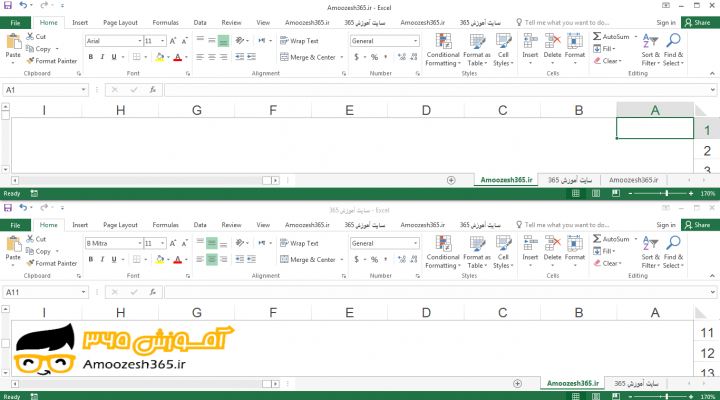Click AutoSum in top window ribbon
The height and width of the screenshot is (400, 720).
point(611,36)
